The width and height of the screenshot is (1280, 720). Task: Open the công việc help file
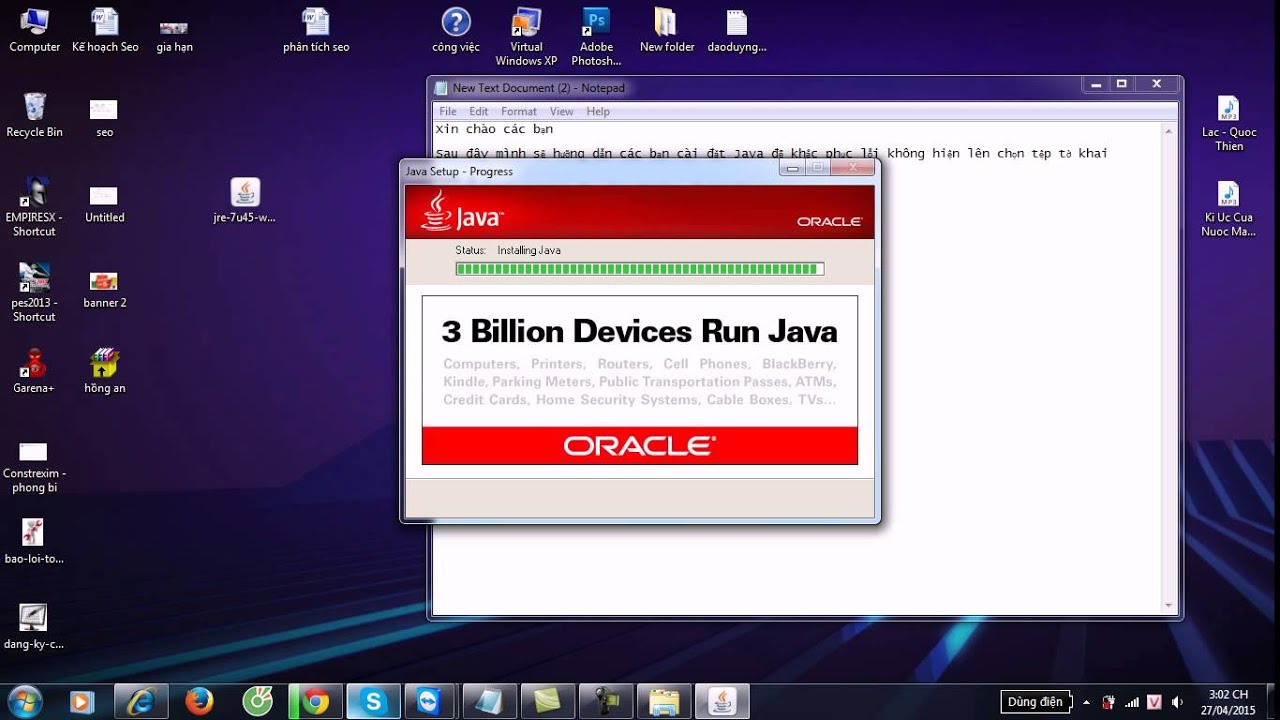click(x=456, y=30)
